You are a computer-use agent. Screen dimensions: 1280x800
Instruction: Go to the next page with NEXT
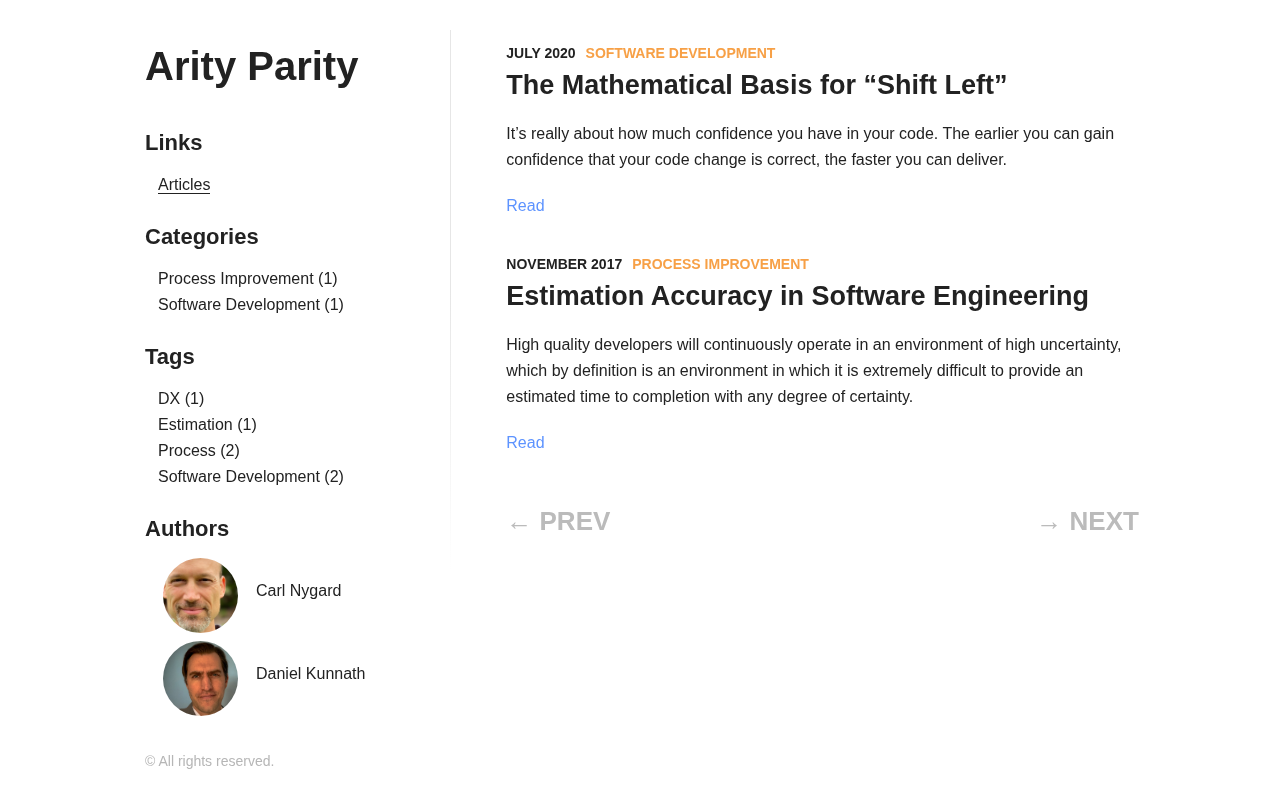pyautogui.click(x=1087, y=522)
